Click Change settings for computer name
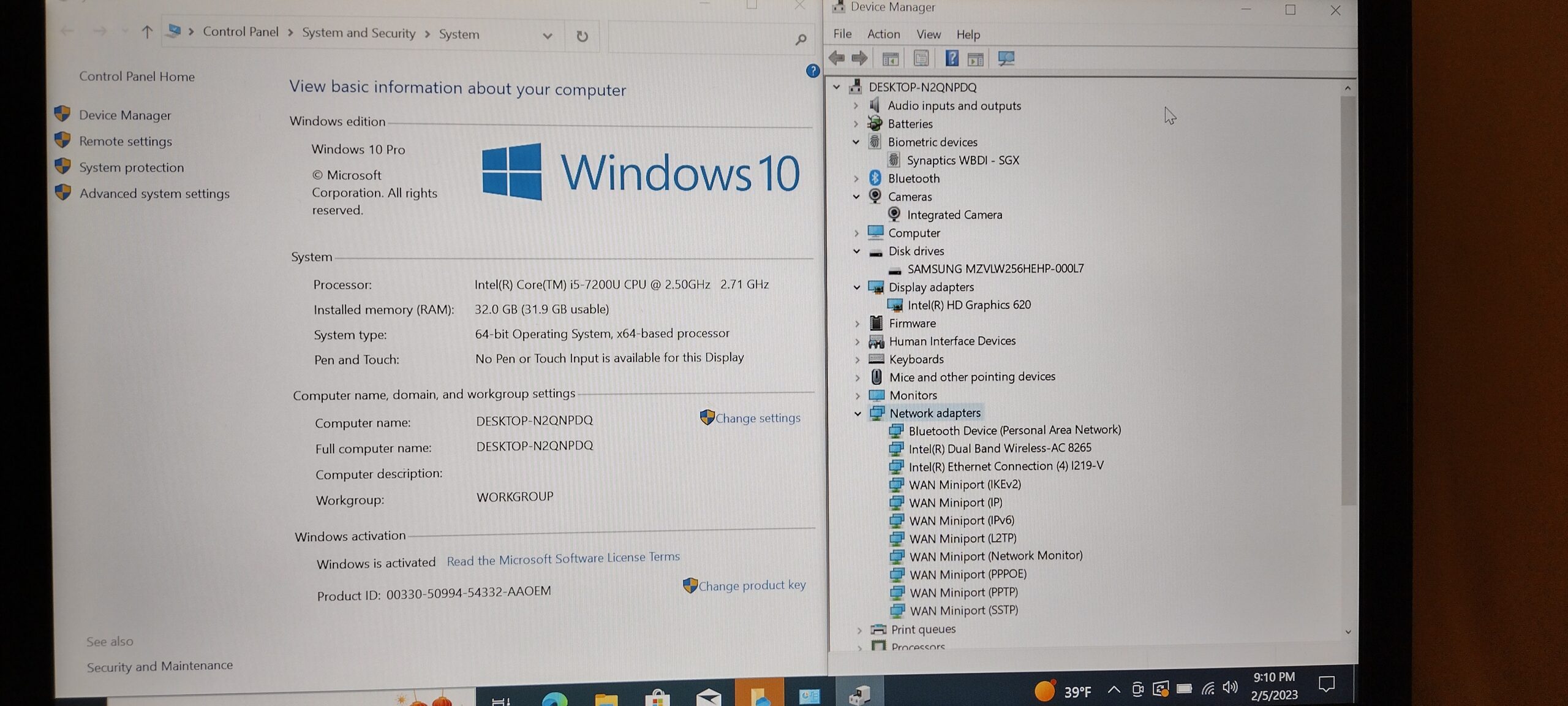Viewport: 1568px width, 706px height. click(x=758, y=418)
